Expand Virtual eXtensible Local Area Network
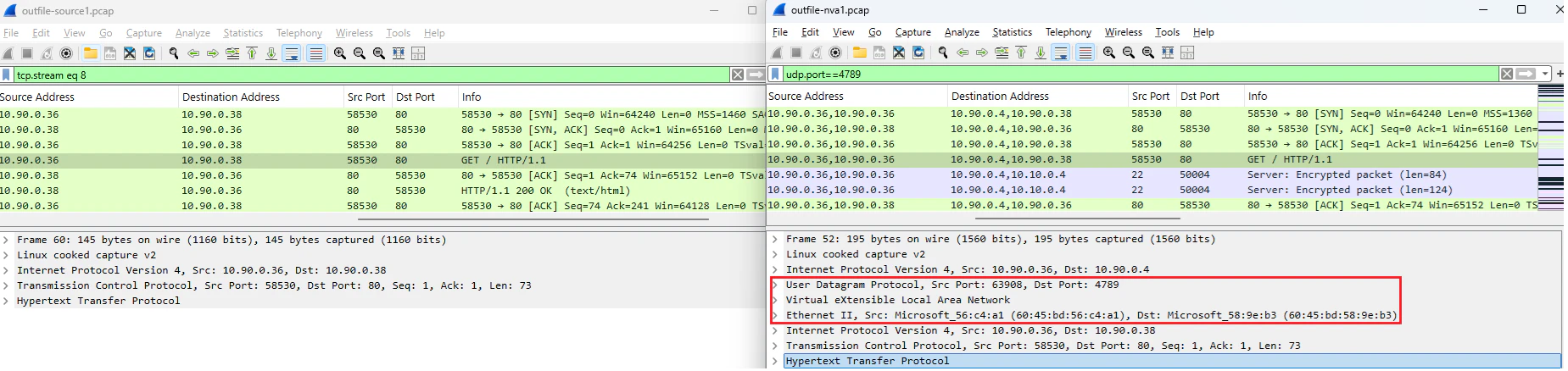The image size is (1568, 371). tap(775, 300)
